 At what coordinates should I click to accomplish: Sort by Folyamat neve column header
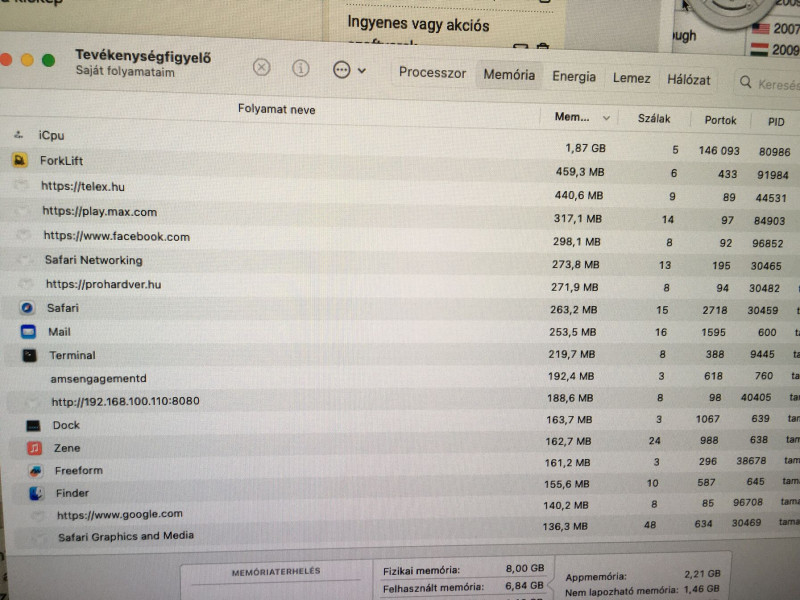pos(277,109)
